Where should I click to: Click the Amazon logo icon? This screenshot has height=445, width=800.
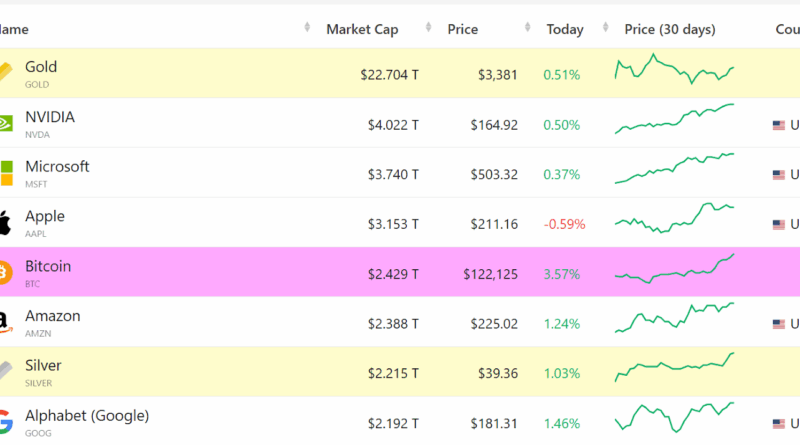click(x=4, y=322)
